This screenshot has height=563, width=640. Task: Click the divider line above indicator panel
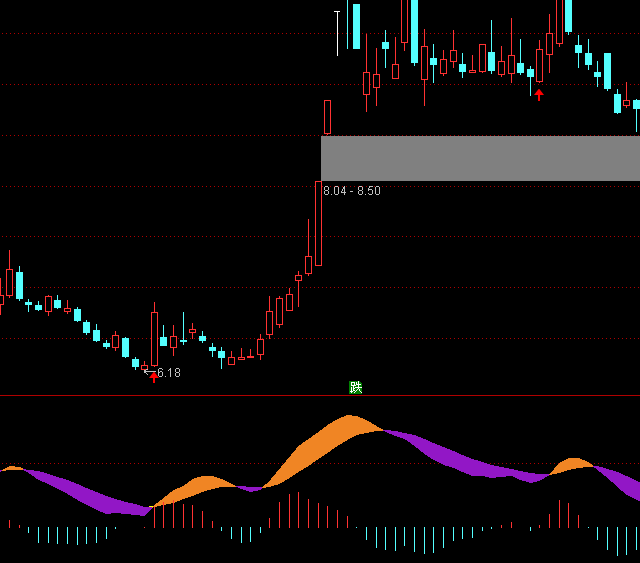[x=320, y=395]
